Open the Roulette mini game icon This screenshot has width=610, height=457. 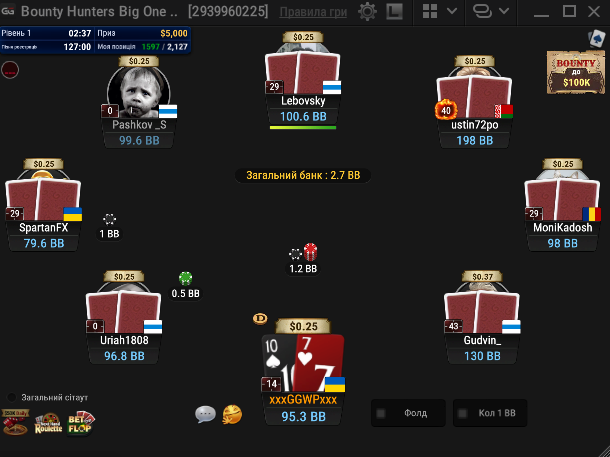tap(48, 424)
